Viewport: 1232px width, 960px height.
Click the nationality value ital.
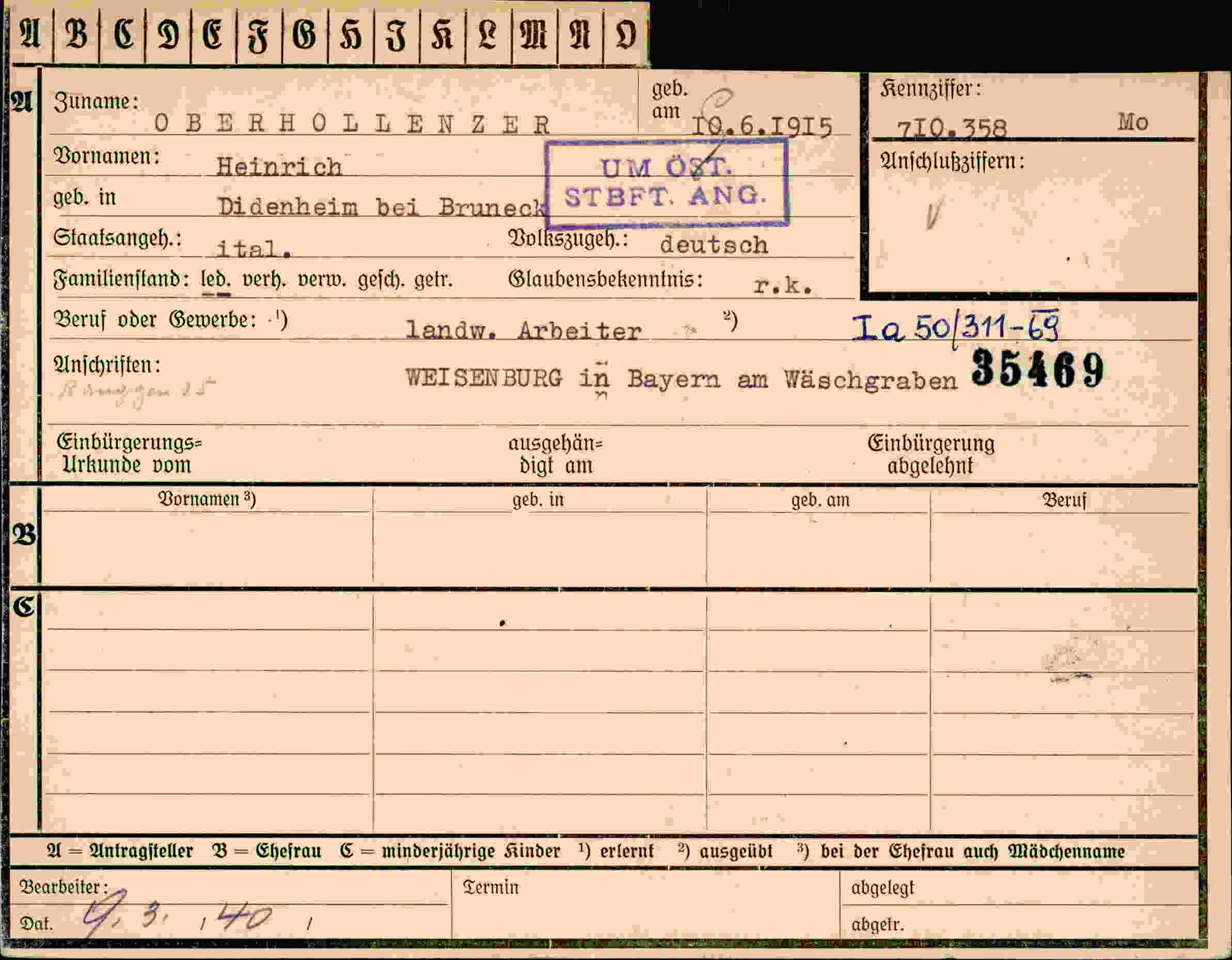(254, 249)
